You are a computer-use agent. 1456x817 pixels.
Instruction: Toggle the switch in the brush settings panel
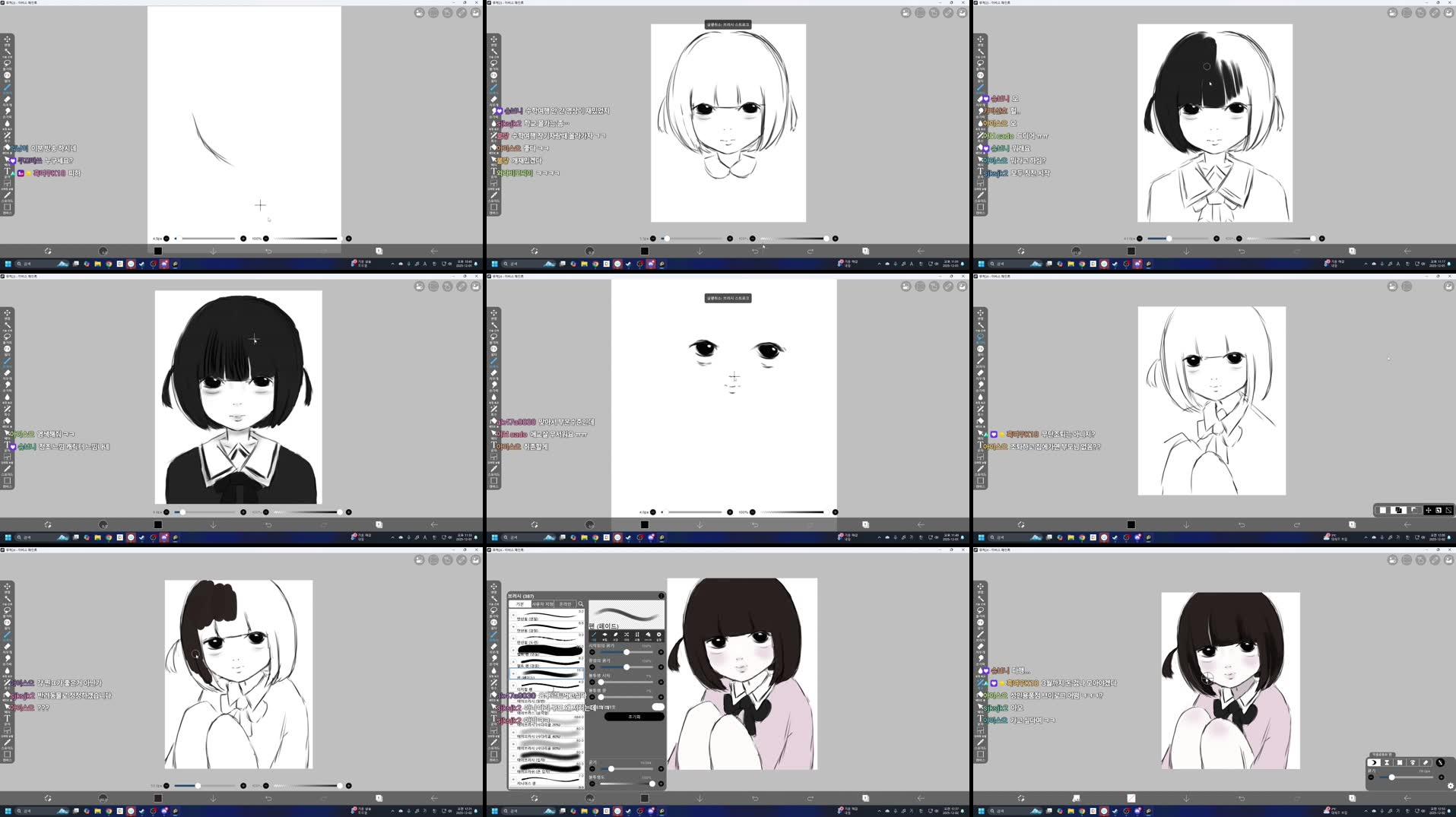(x=657, y=707)
